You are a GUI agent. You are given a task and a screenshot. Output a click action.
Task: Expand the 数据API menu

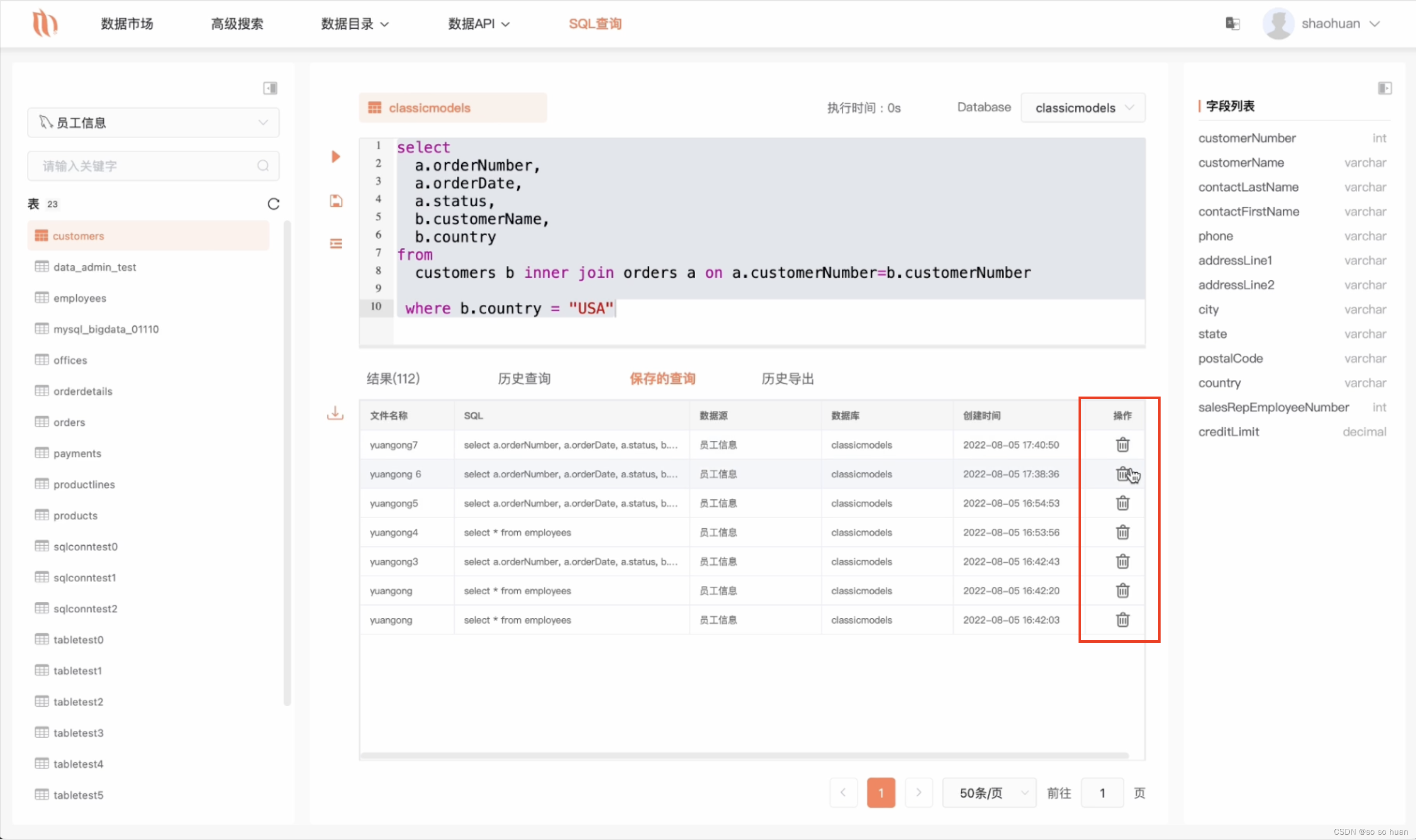pyautogui.click(x=478, y=24)
